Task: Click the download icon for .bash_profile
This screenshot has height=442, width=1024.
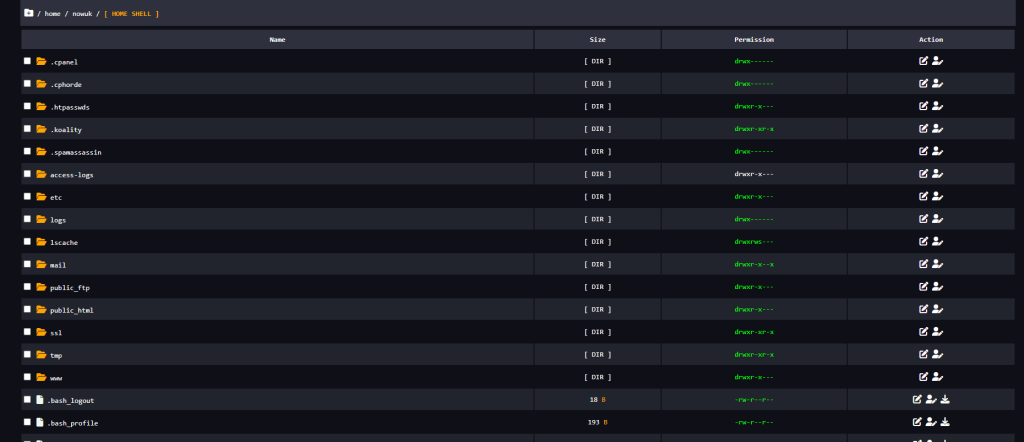Action: (x=945, y=422)
